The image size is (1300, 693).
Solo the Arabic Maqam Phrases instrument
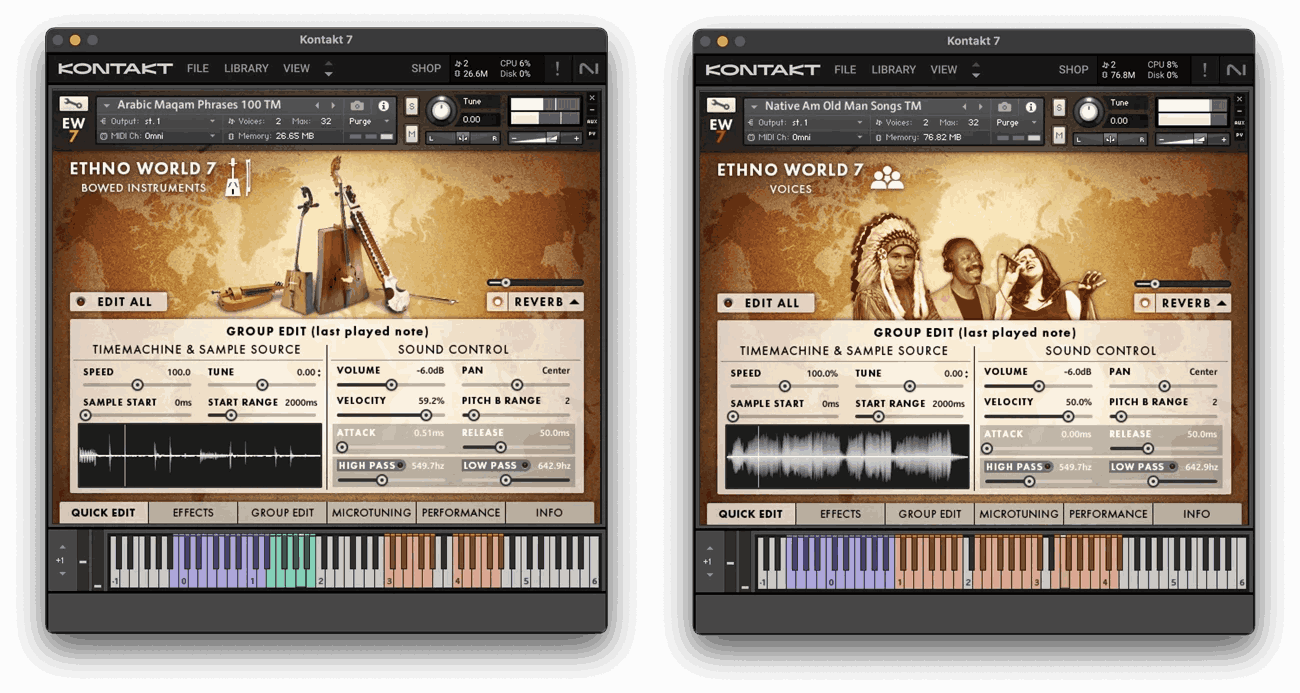click(x=412, y=106)
